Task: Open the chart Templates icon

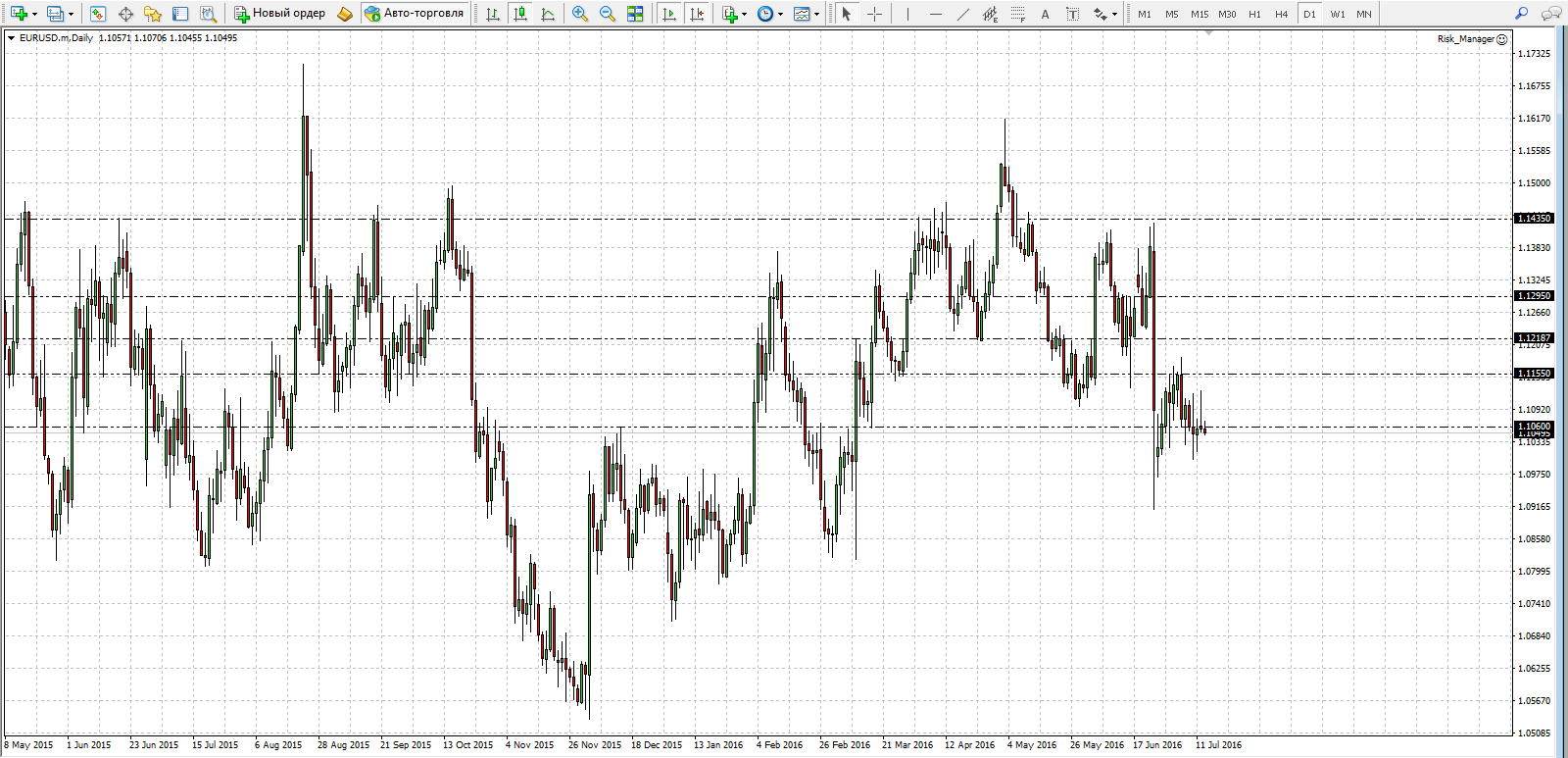Action: [802, 14]
